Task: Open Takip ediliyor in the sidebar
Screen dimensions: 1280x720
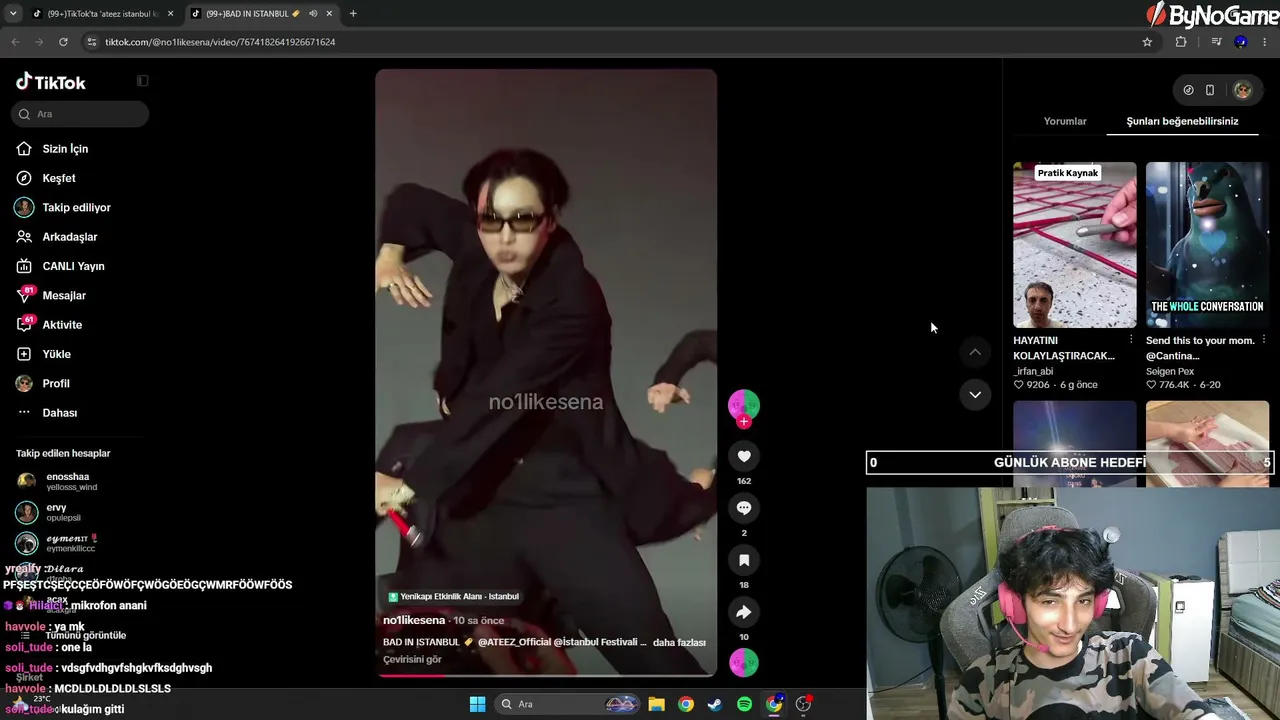Action: click(x=78, y=207)
